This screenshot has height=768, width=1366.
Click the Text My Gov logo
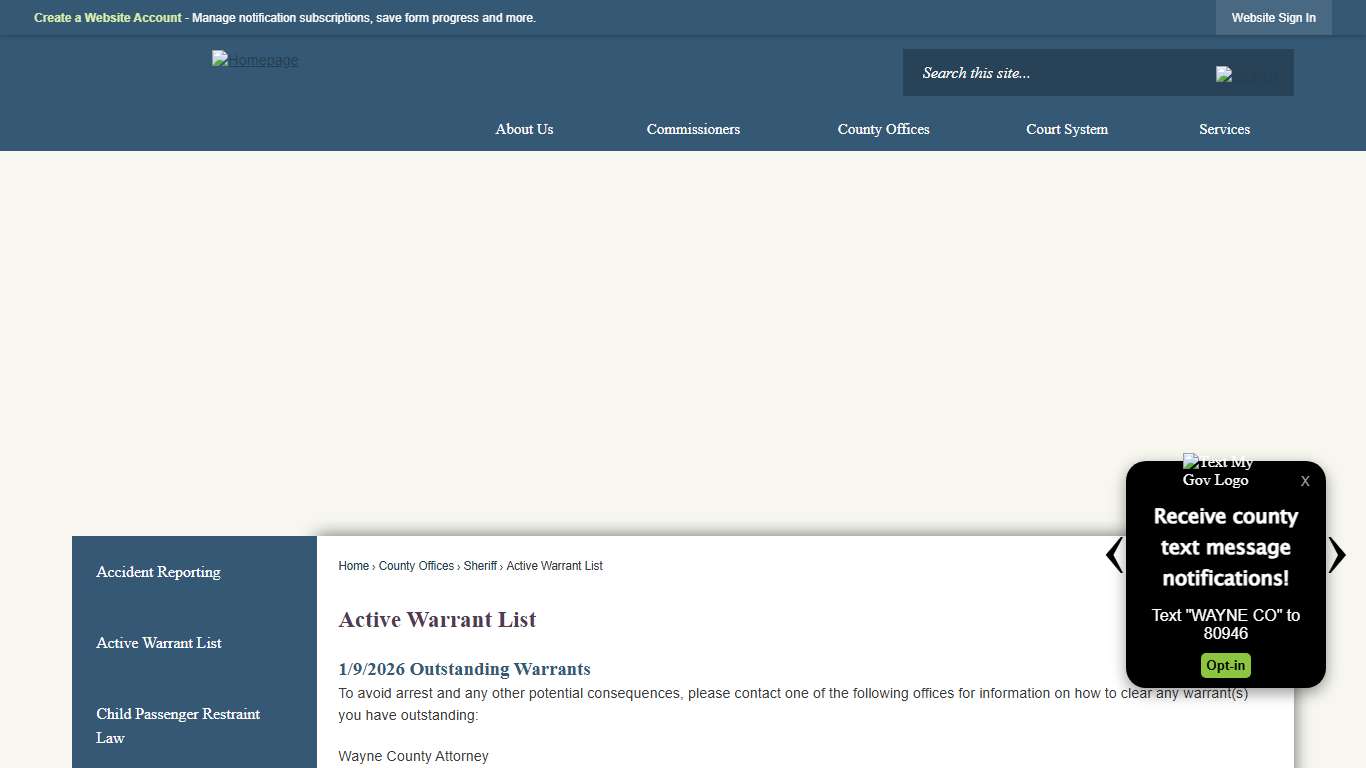[x=1217, y=471]
